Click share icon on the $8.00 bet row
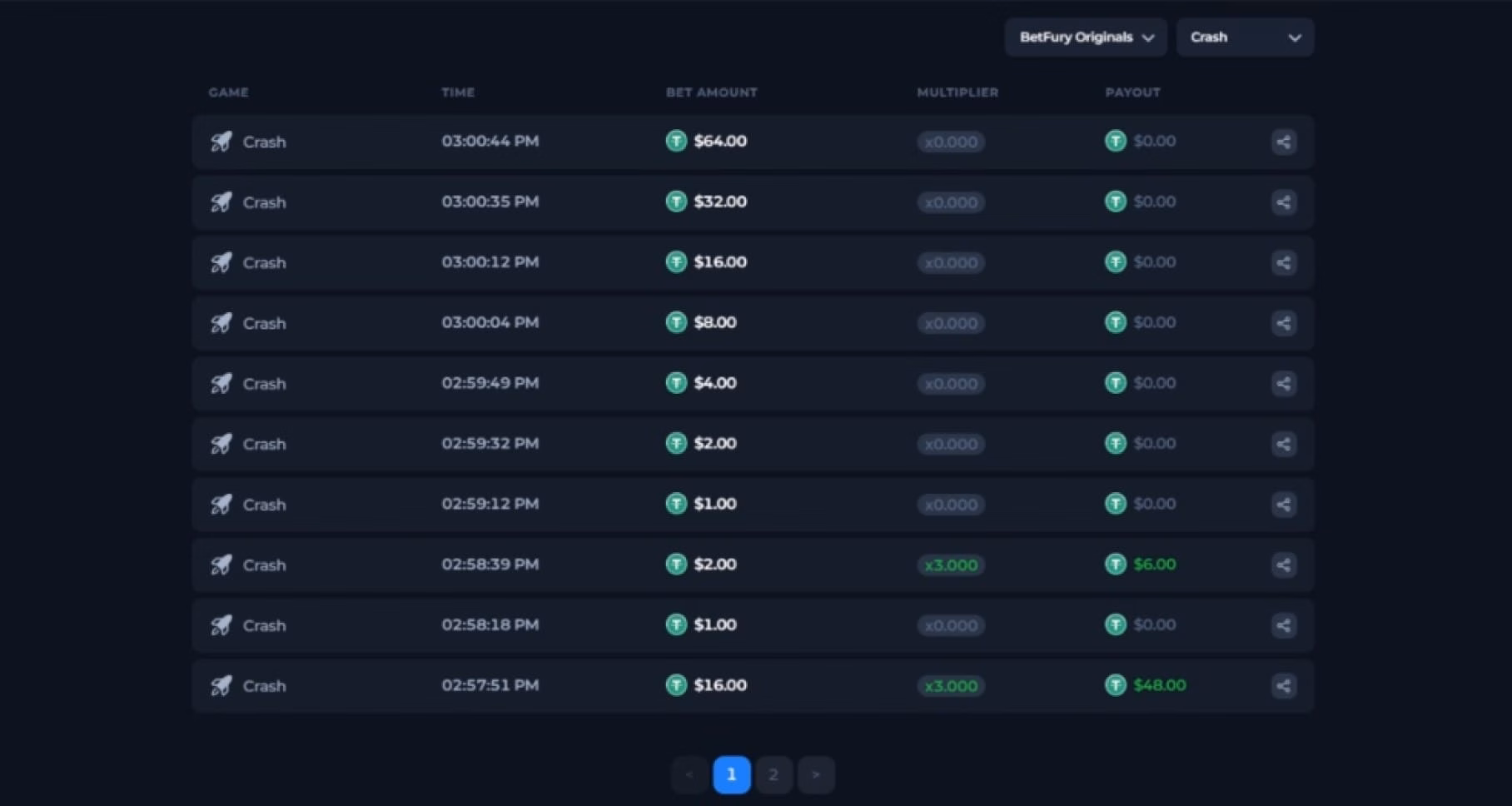Image resolution: width=1512 pixels, height=806 pixels. tap(1283, 323)
